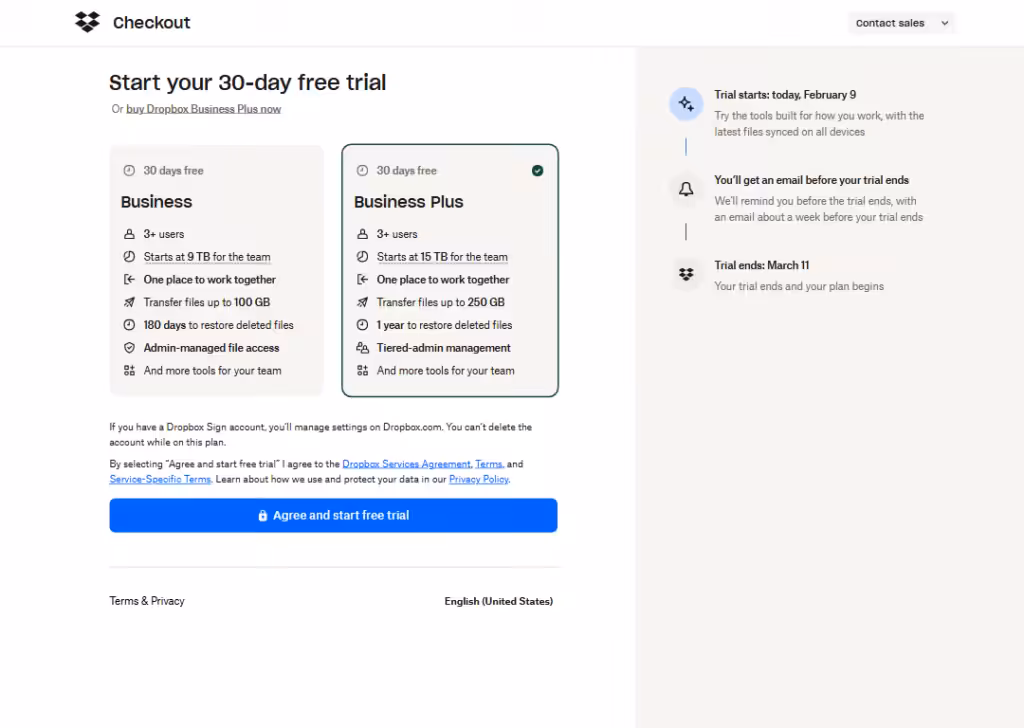Screen dimensions: 1024x728
Task: Open the Contact sales dropdown
Action: pos(901,22)
